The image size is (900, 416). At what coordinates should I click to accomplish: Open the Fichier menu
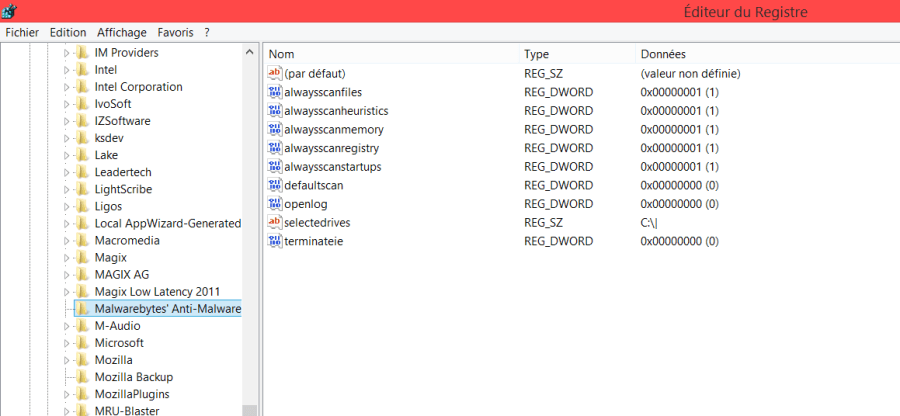[22, 33]
